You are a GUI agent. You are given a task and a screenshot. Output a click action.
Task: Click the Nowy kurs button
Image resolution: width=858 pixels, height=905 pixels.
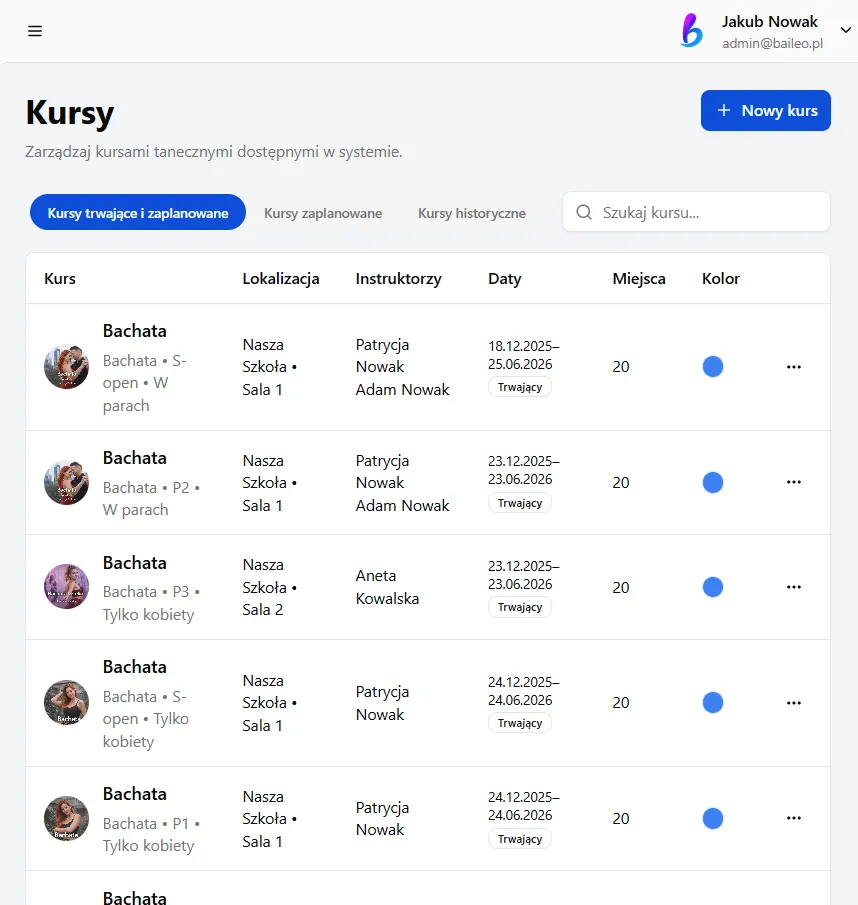pyautogui.click(x=766, y=110)
